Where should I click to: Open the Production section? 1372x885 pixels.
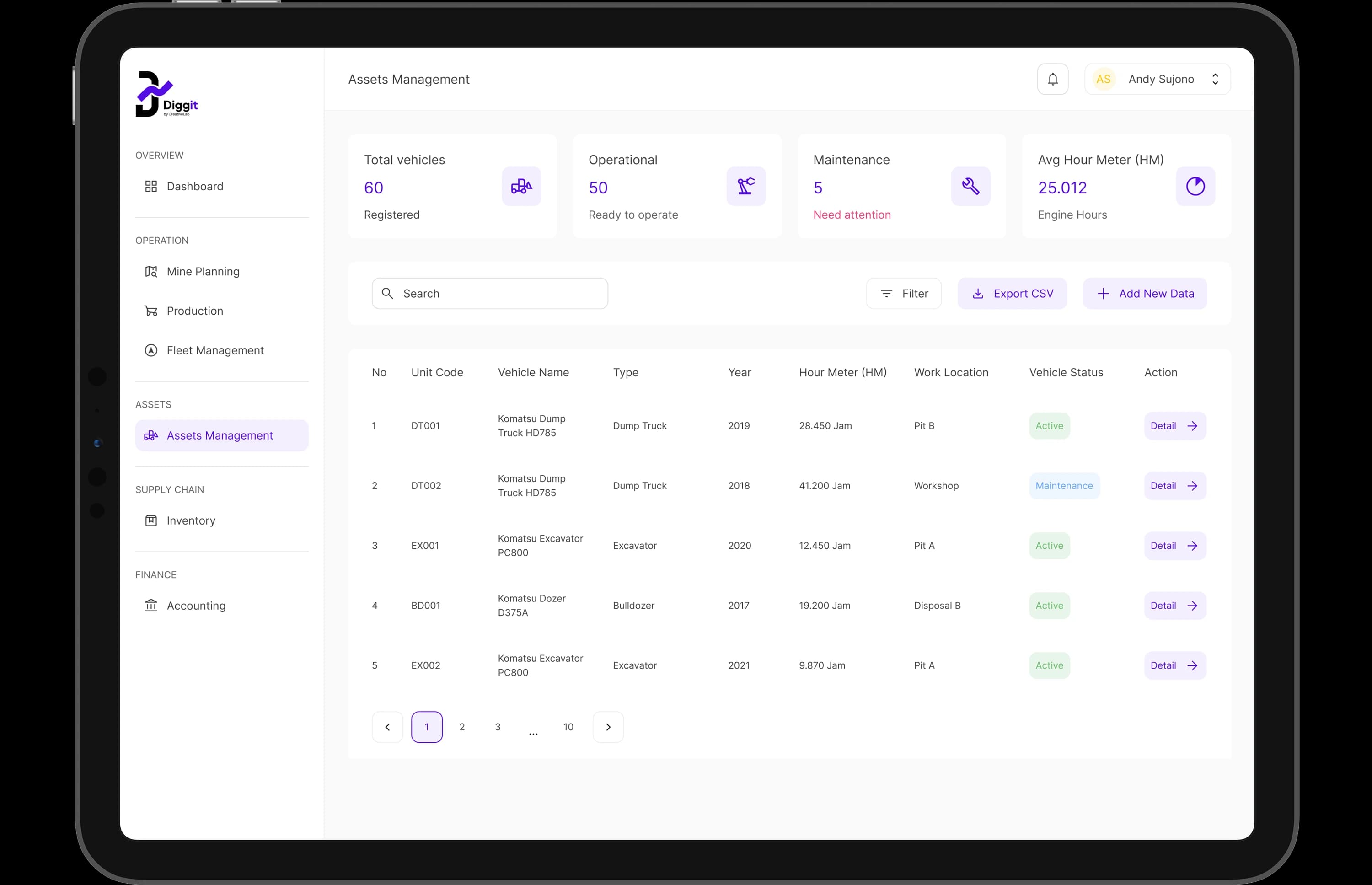(222, 311)
